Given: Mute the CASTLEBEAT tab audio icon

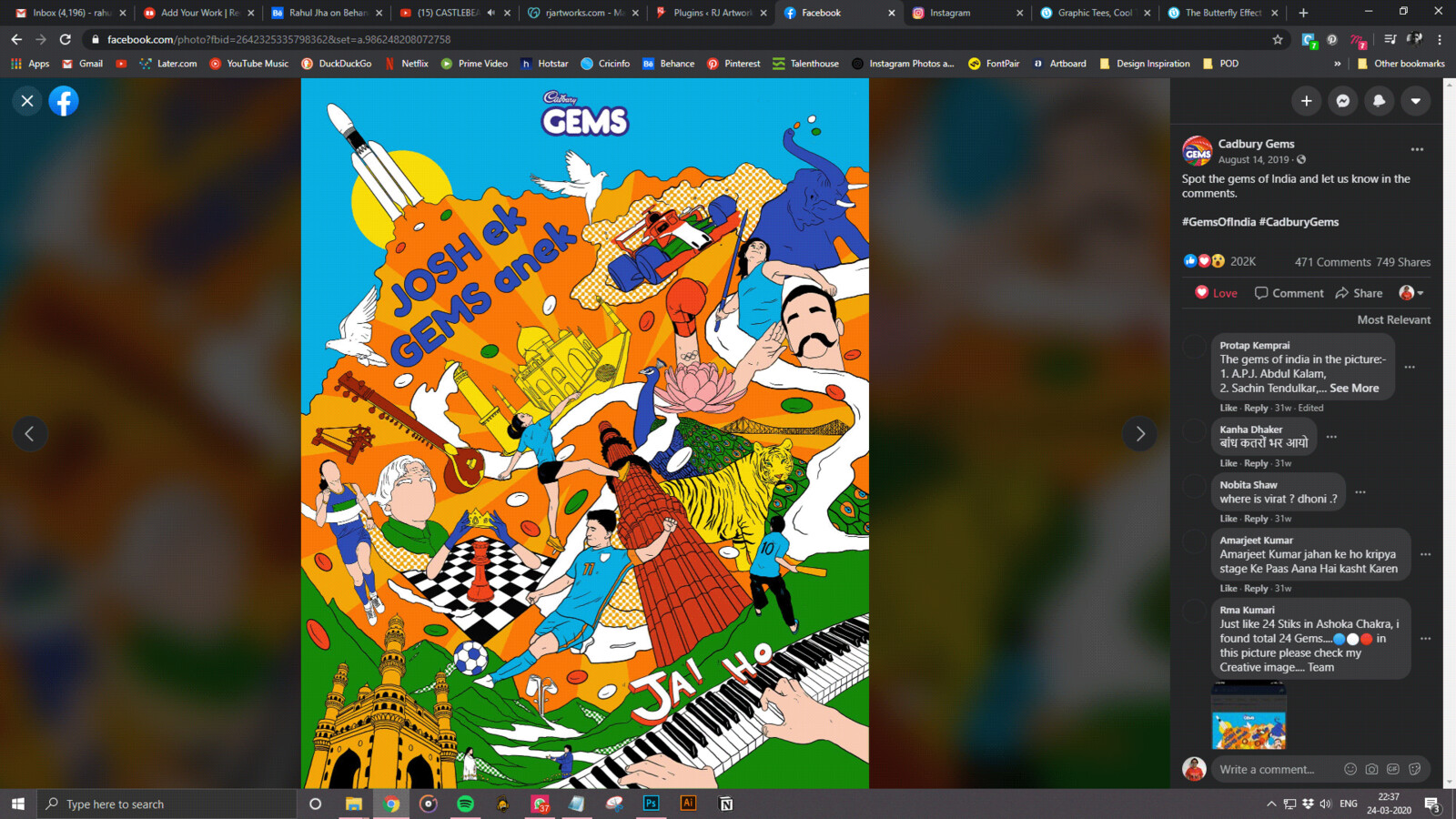Looking at the screenshot, I should 491,13.
